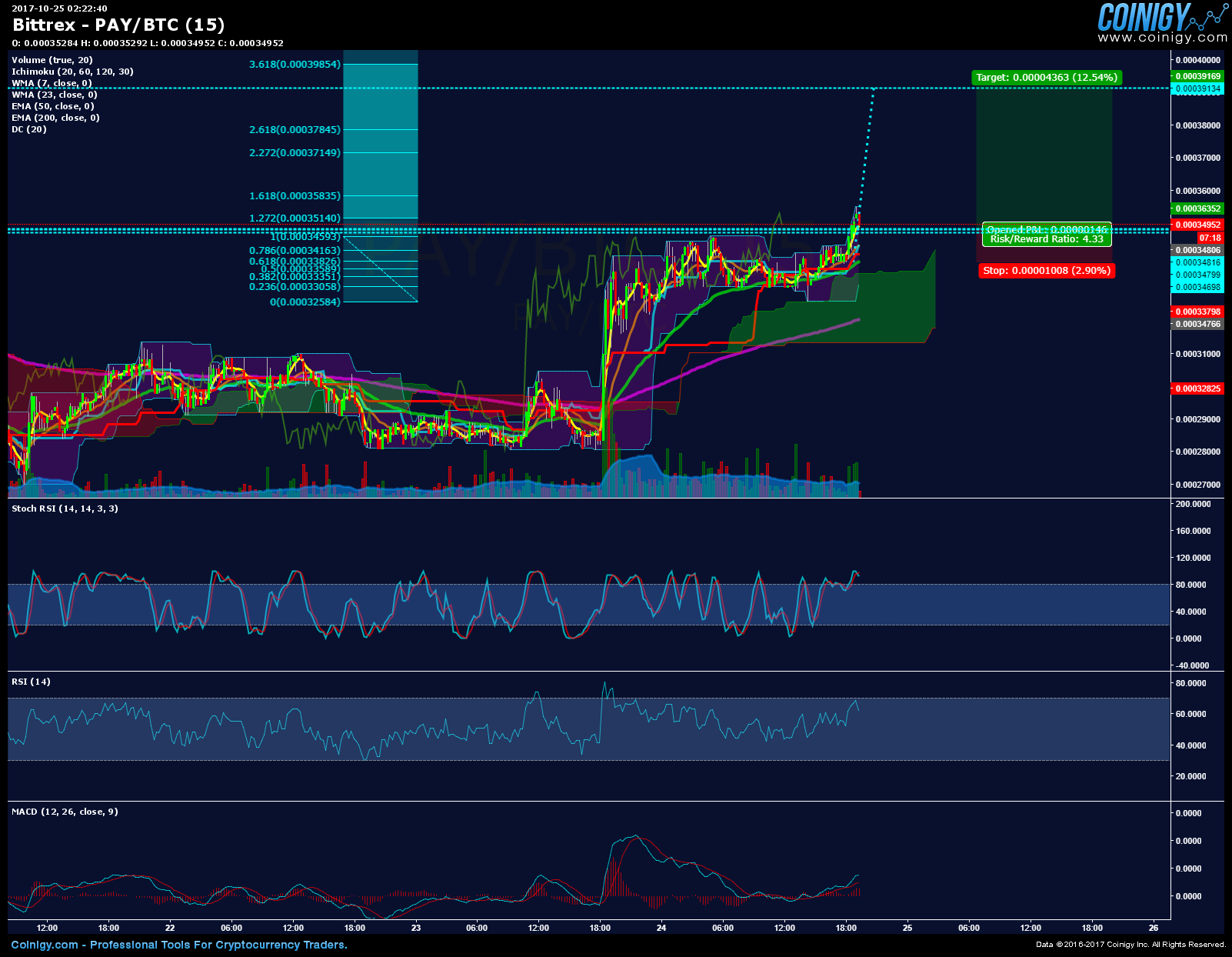
Task: Click the Target 0.00004363 (12.54%) label
Action: point(1046,78)
